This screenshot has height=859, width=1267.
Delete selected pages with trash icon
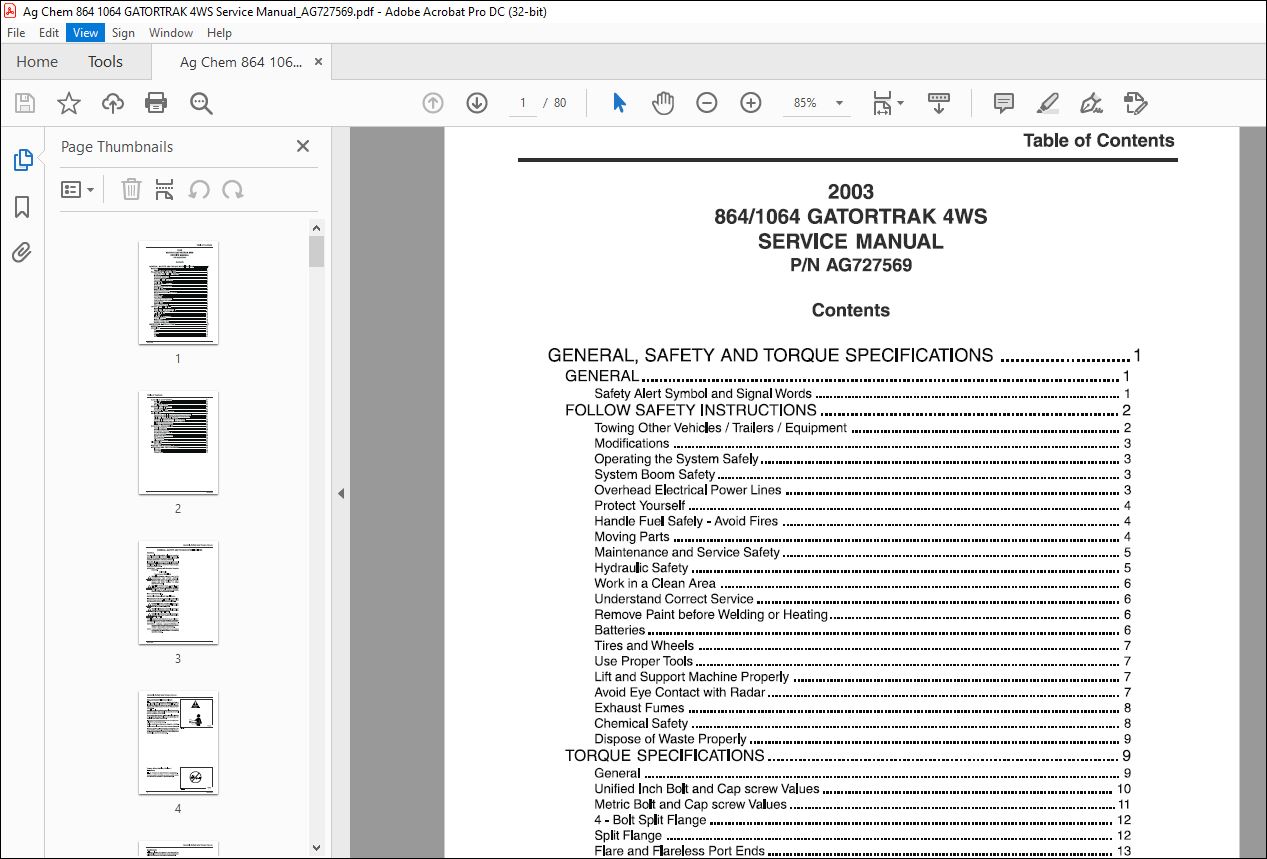[x=131, y=189]
